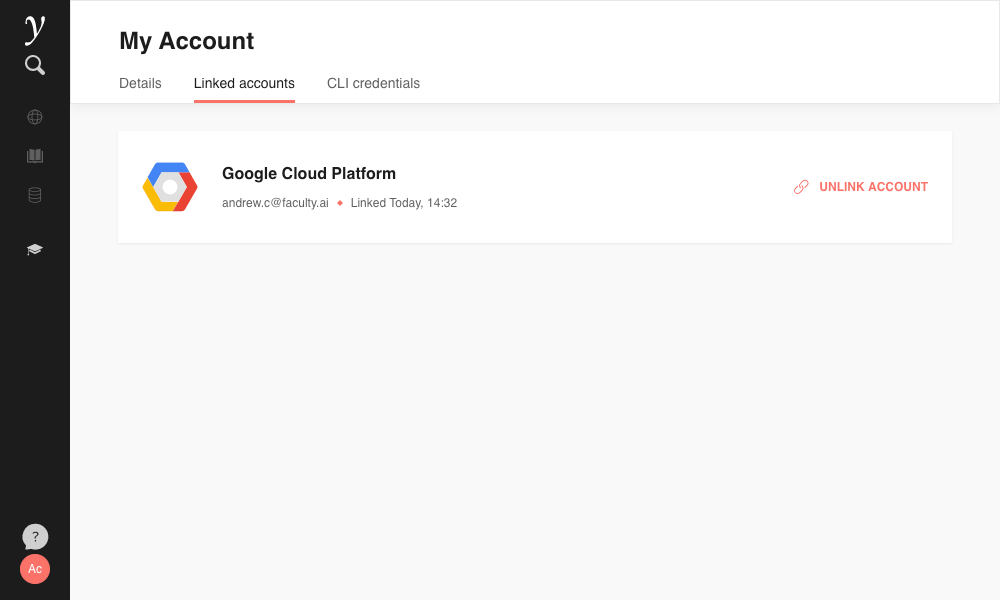Click the red diamond separator after email
Viewport: 1000px width, 600px height.
click(x=340, y=203)
